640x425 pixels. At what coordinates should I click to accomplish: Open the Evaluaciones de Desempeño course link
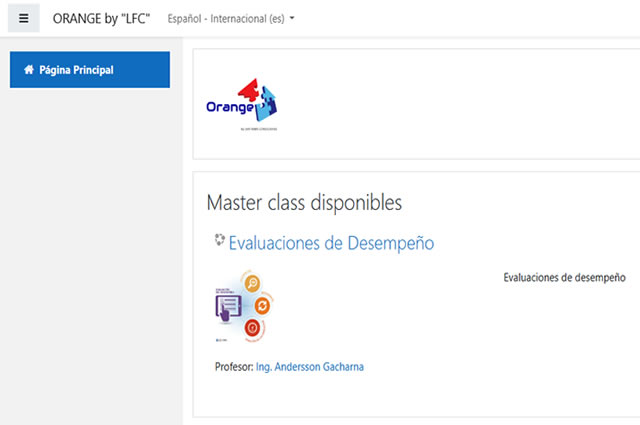[x=331, y=242]
